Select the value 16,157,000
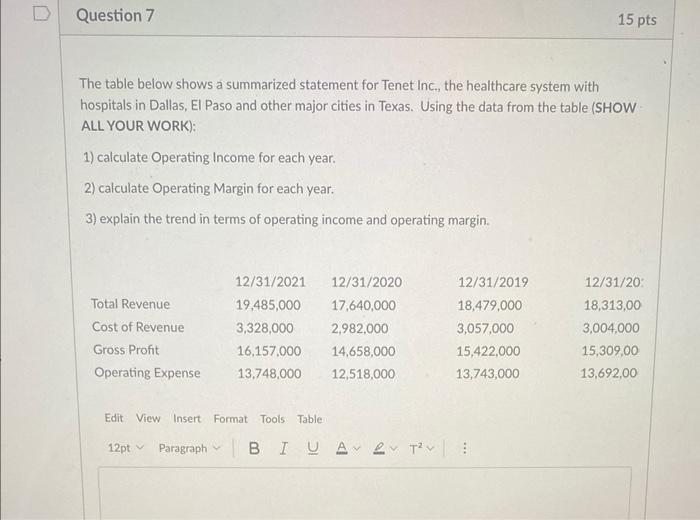700x520 pixels. click(269, 351)
